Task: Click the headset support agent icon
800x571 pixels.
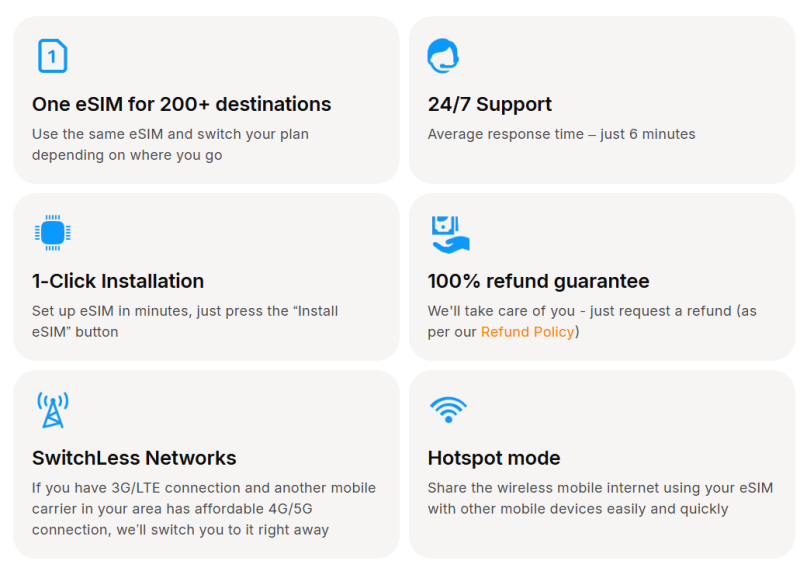Action: click(x=443, y=56)
